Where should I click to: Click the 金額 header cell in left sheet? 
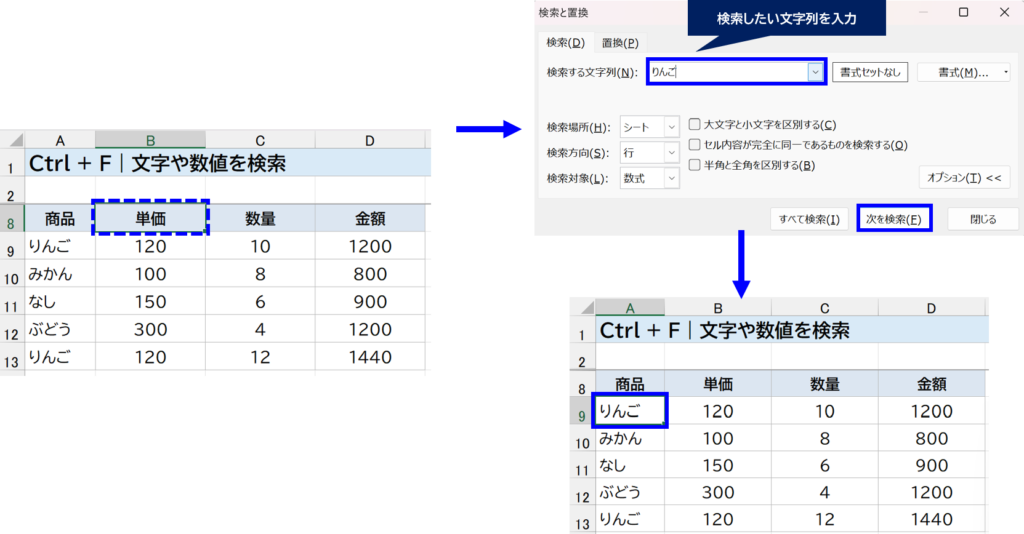(x=370, y=218)
